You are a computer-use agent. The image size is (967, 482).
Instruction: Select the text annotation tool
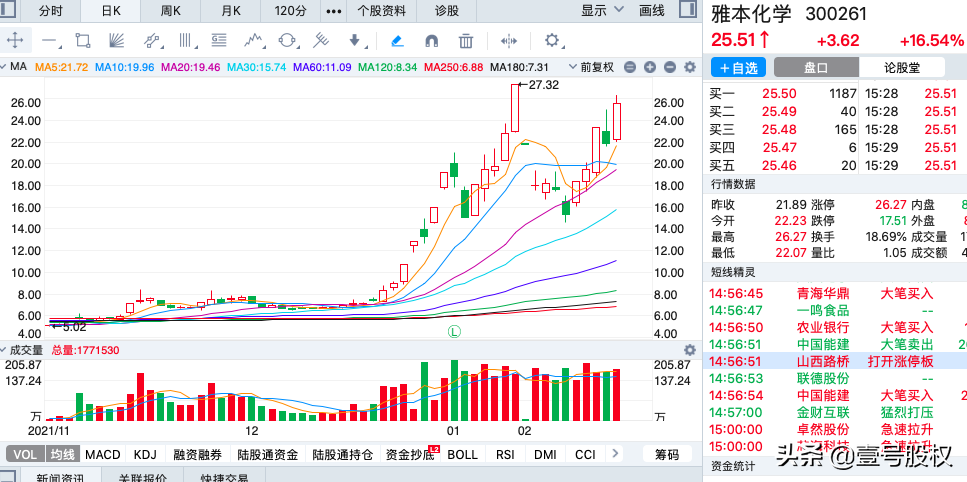point(219,41)
